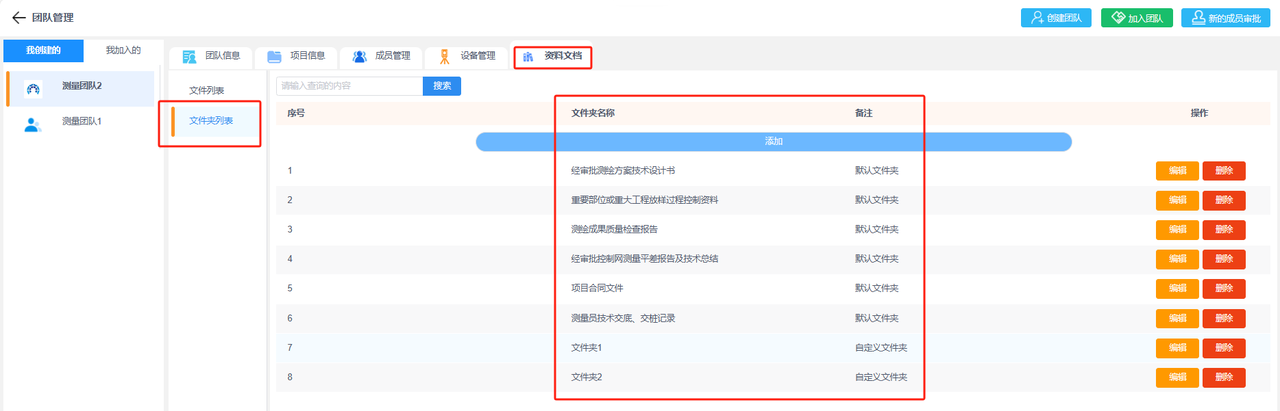The height and width of the screenshot is (411, 1280).
Task: Click the 加入团队 button
Action: tap(1136, 18)
